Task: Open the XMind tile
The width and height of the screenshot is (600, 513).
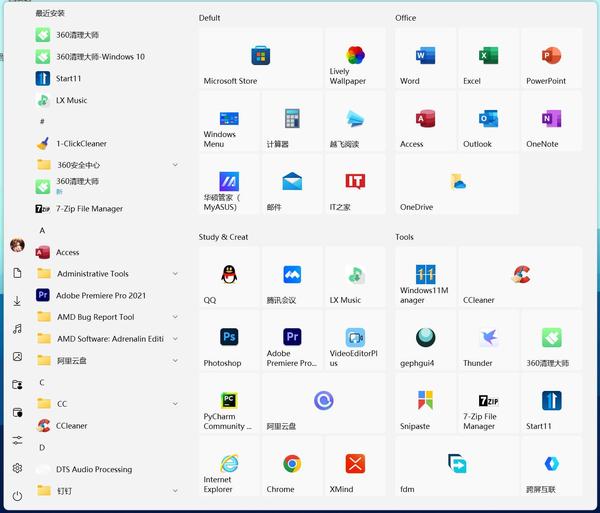Action: point(355,467)
